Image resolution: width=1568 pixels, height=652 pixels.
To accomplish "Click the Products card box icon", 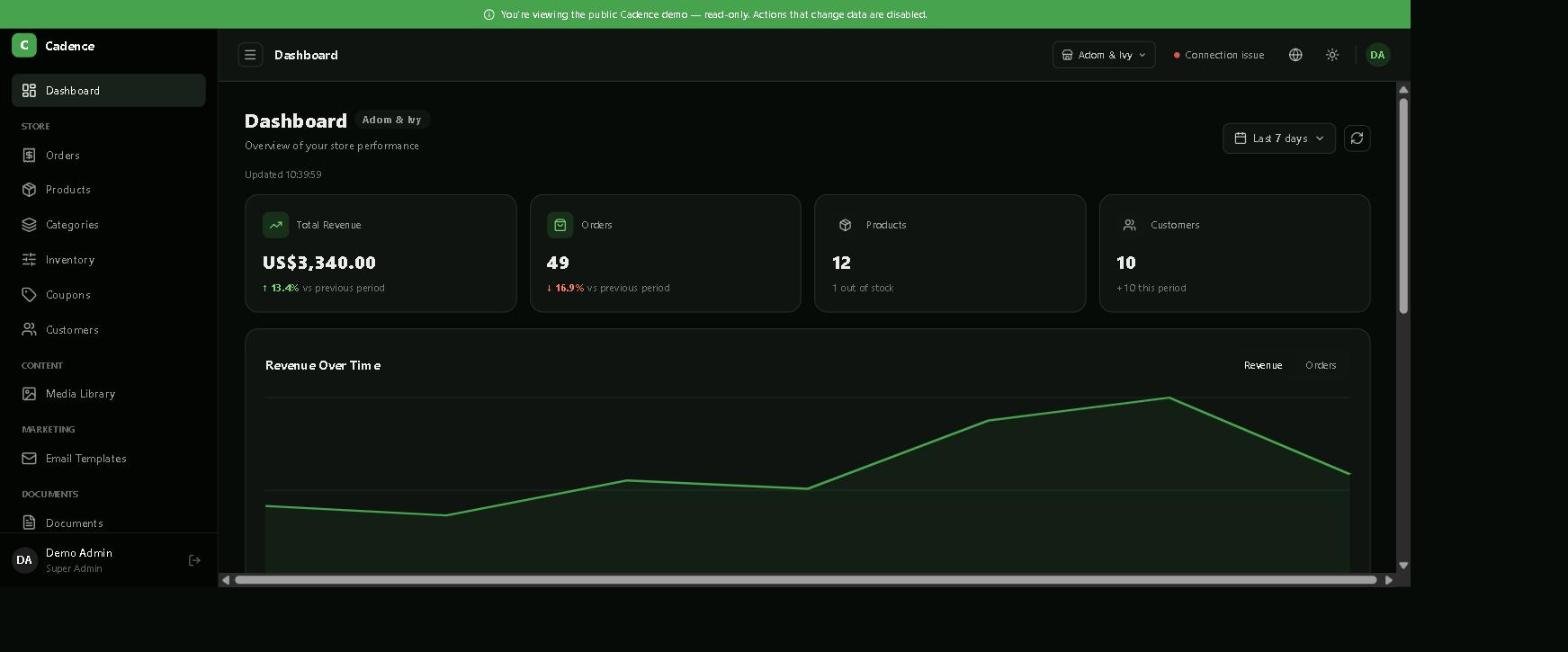I will click(845, 225).
